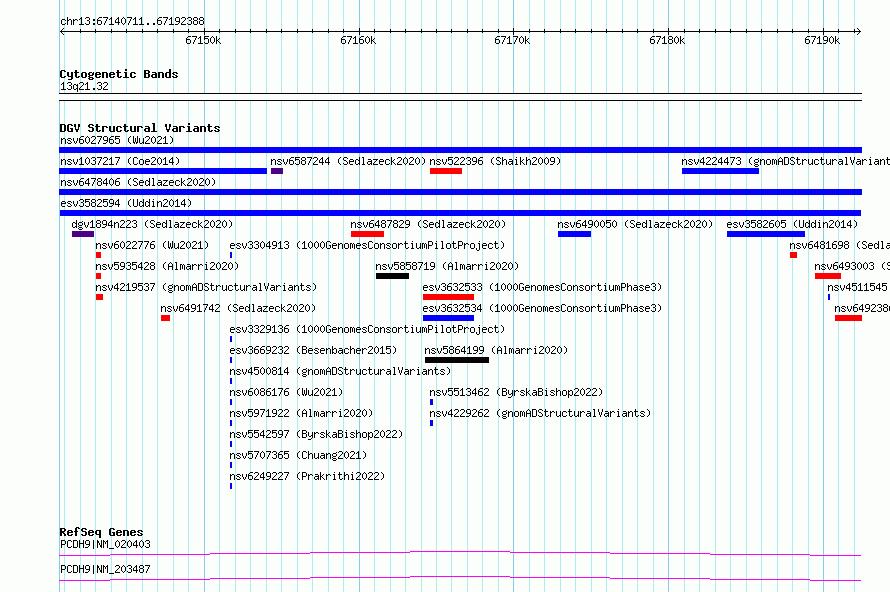The width and height of the screenshot is (890, 592).
Task: Click the RefSeq Genes track title
Action: [x=101, y=532]
